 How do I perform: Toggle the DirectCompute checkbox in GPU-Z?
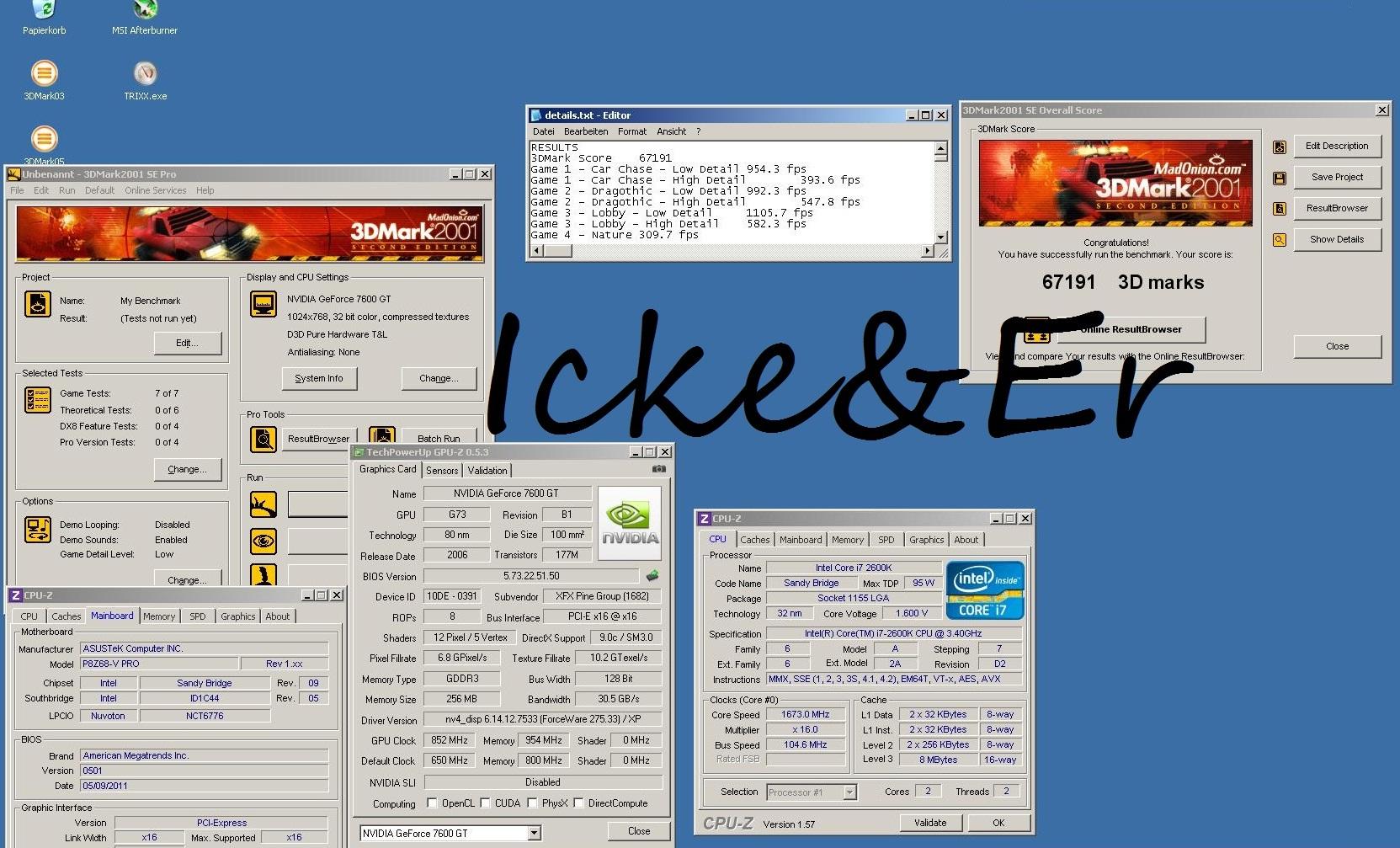click(578, 803)
